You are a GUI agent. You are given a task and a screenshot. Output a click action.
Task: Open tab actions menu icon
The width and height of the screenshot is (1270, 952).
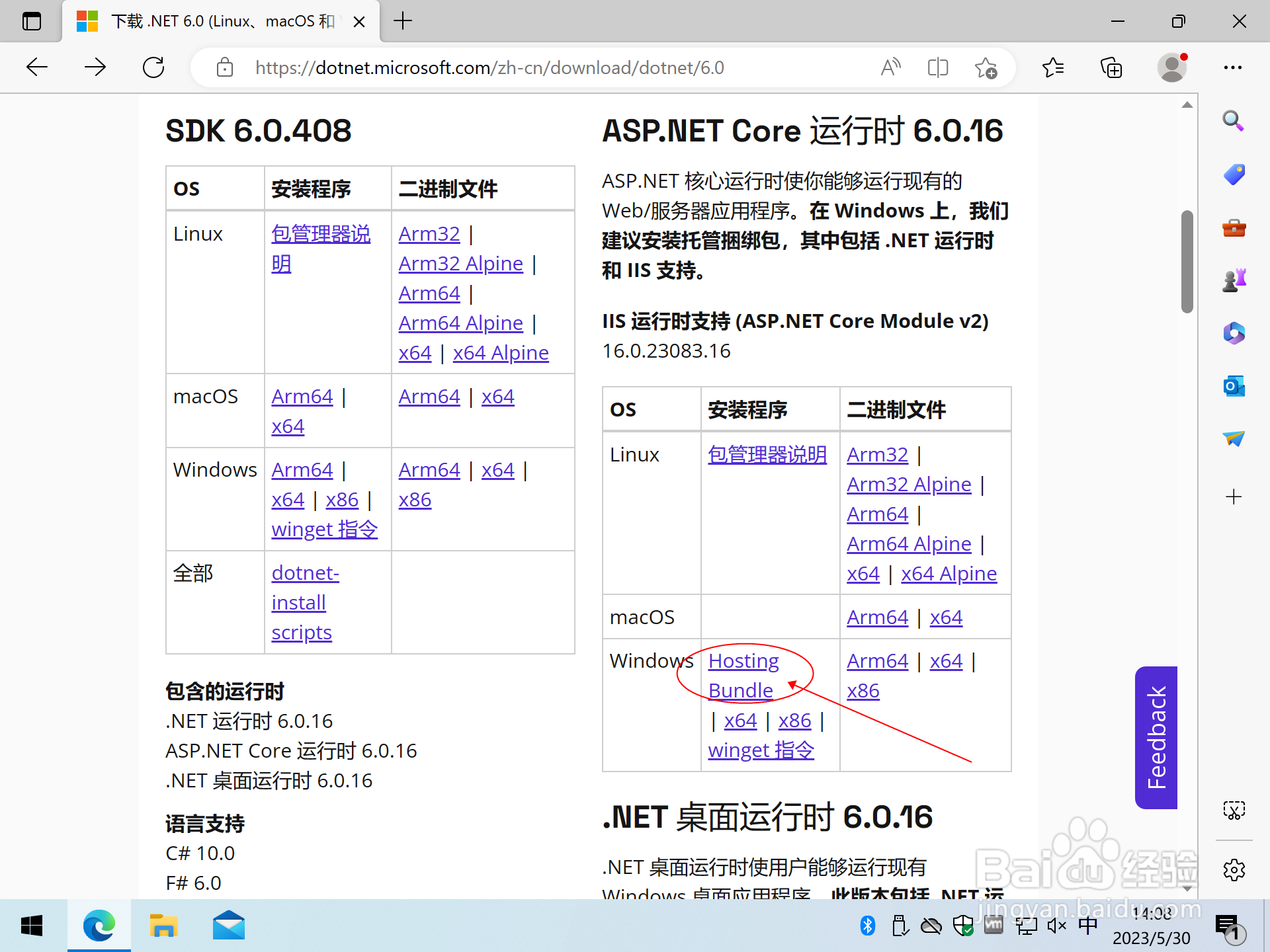pyautogui.click(x=31, y=21)
